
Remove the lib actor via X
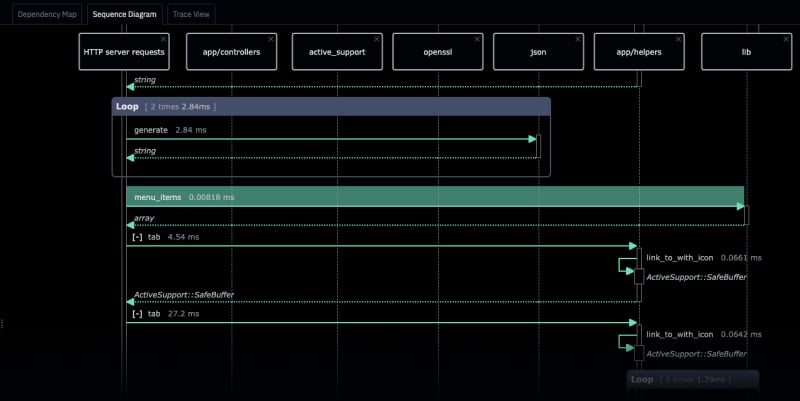coord(786,39)
